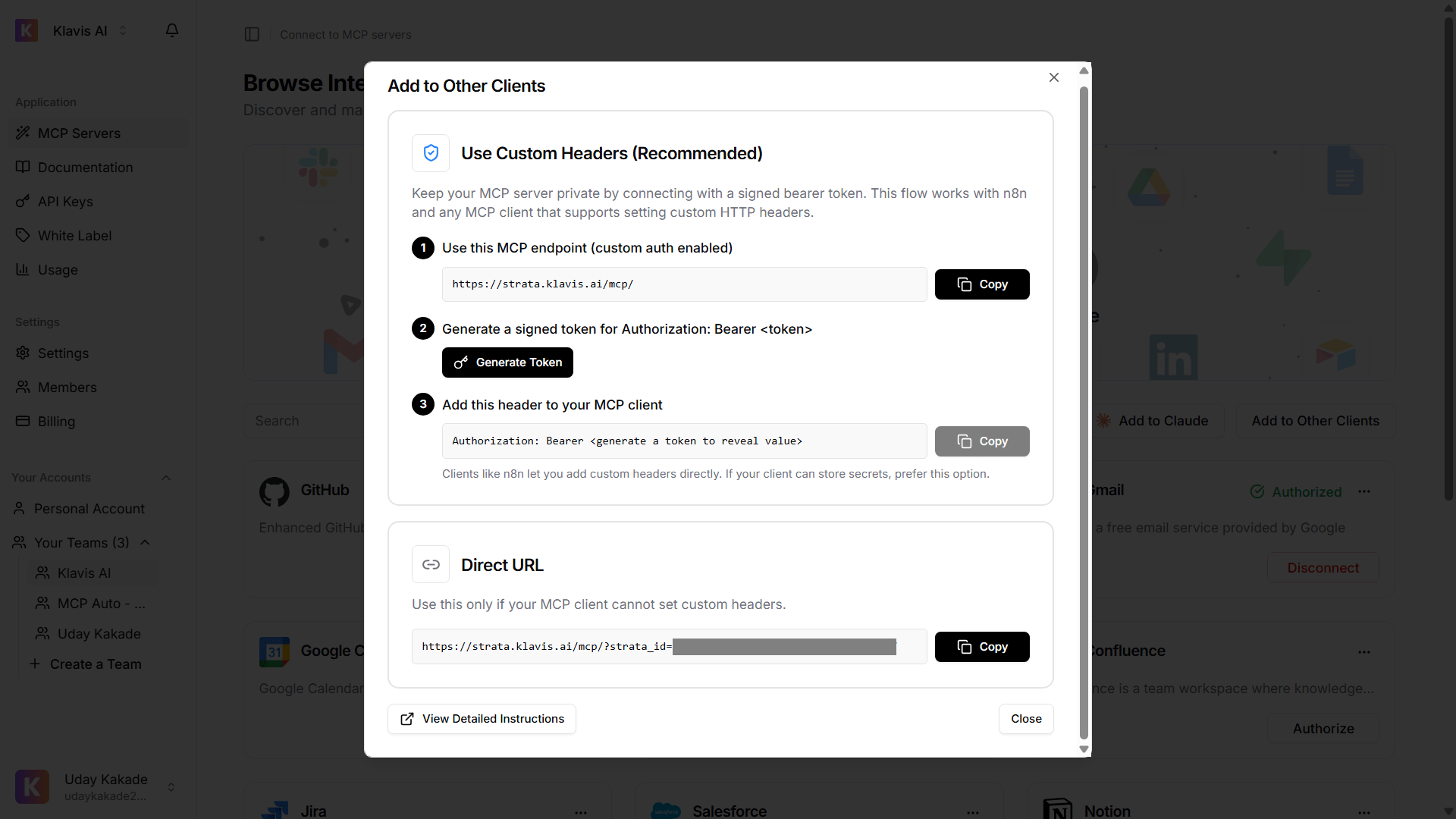View the Usage panel
This screenshot has width=1456, height=819.
[x=58, y=269]
